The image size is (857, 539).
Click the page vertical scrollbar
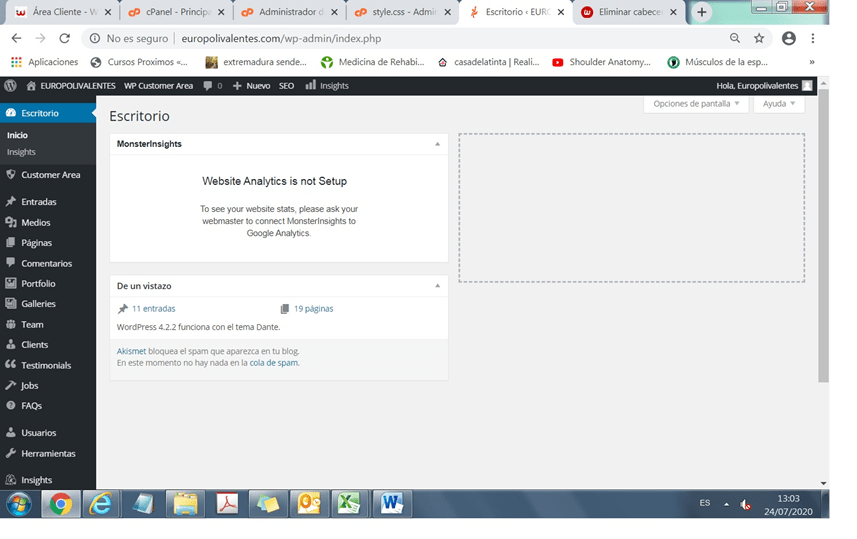click(823, 235)
